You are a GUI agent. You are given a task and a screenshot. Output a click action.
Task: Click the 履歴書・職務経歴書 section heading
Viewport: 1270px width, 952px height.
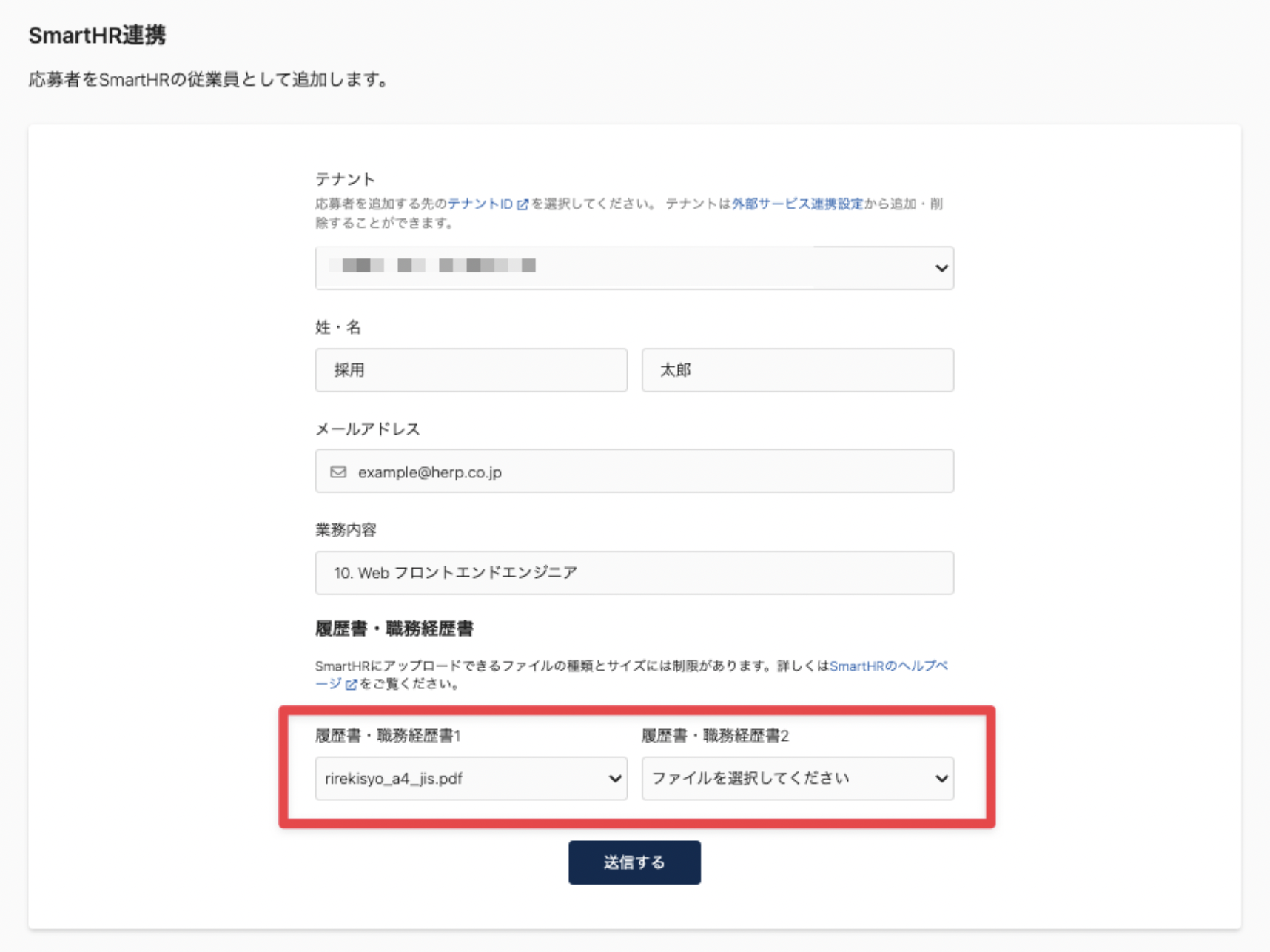(394, 629)
